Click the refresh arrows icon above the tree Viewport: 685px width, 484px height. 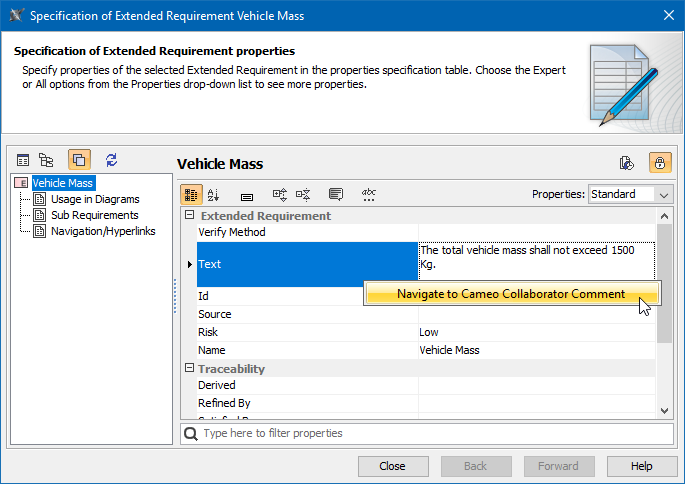click(111, 160)
